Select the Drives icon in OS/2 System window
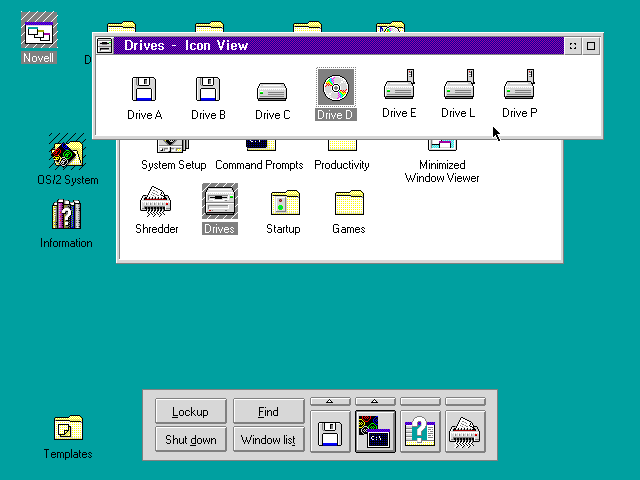 [x=220, y=201]
